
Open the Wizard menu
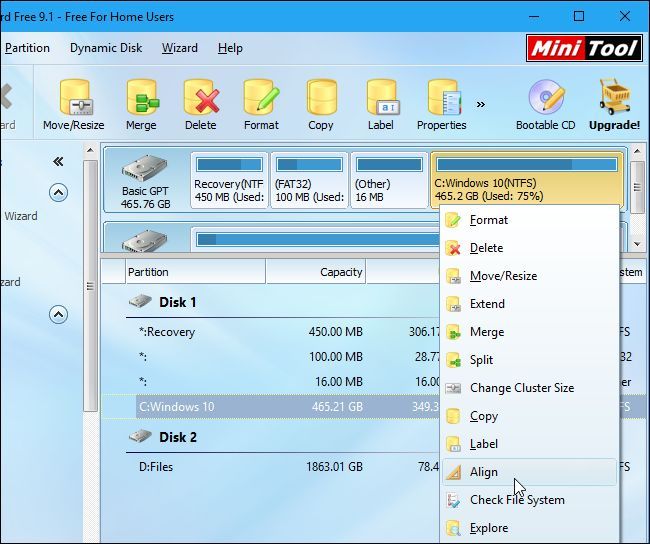179,48
